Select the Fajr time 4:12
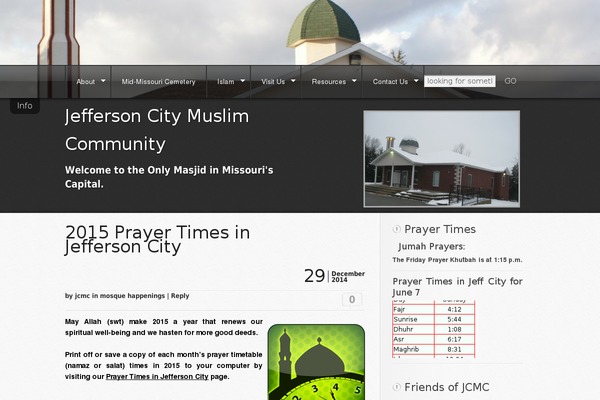This screenshot has width=600, height=400. (455, 309)
